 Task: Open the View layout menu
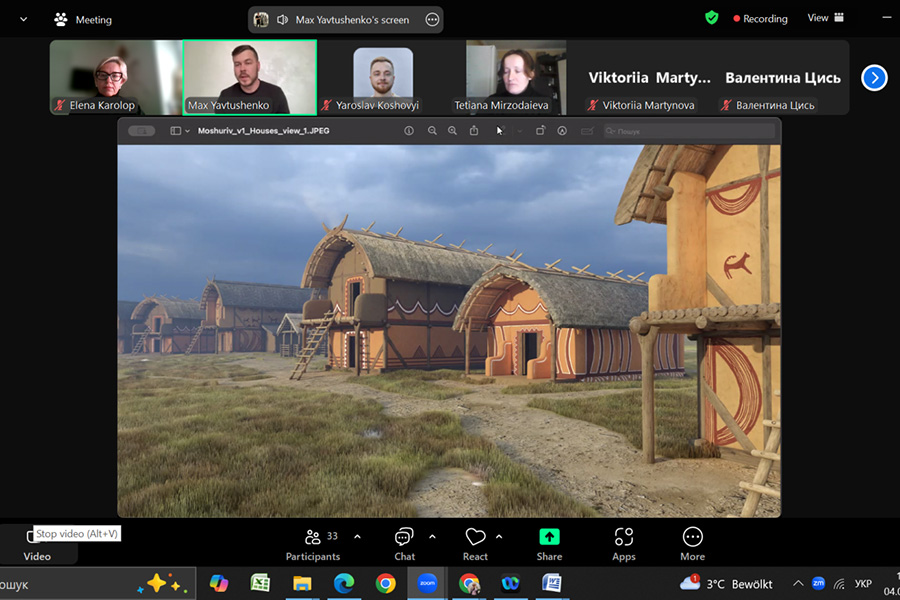pos(825,18)
